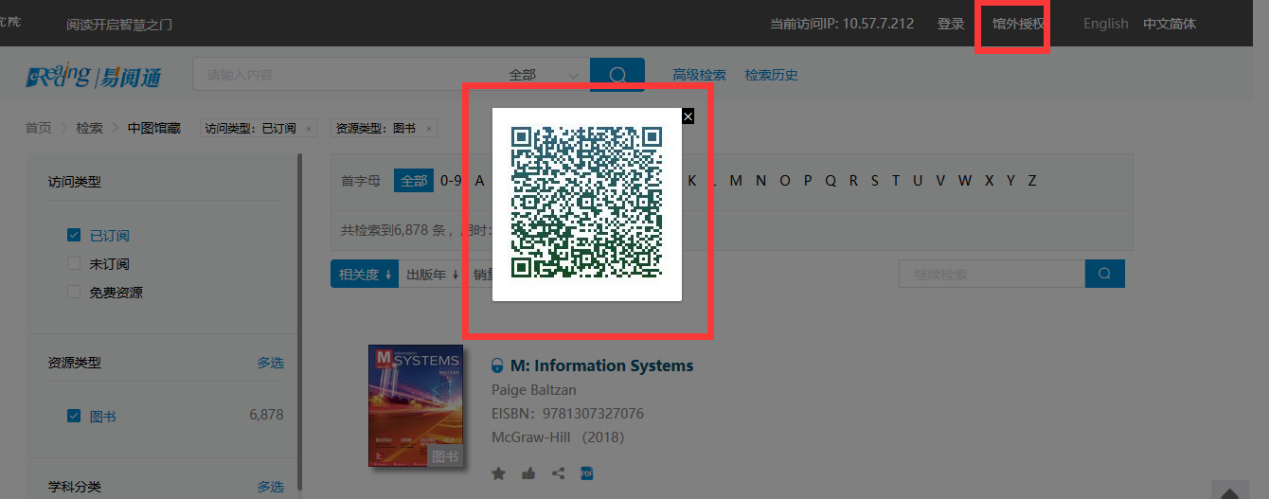Enable the 免费资源 checkbox
The height and width of the screenshot is (499, 1269).
coord(73,293)
